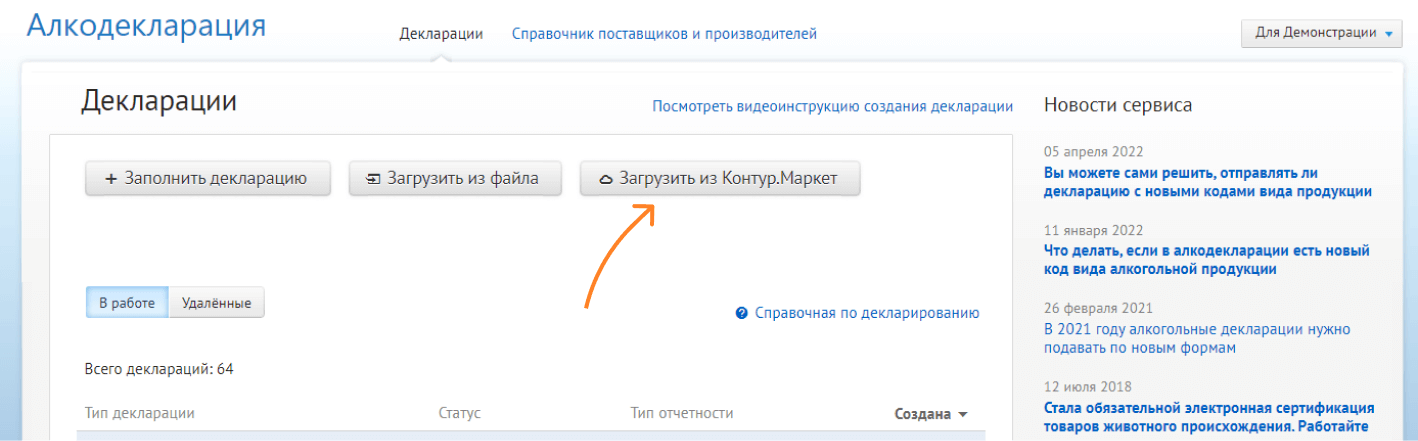This screenshot has width=1418, height=441.
Task: Click the Новости сервиса heading
Action: coord(1117,104)
